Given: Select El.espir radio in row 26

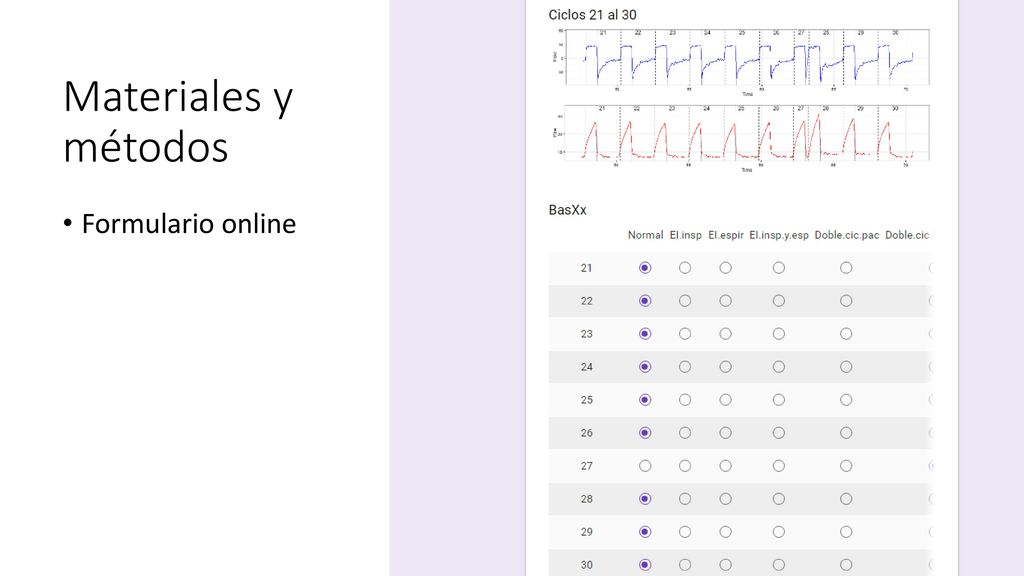Looking at the screenshot, I should [726, 433].
